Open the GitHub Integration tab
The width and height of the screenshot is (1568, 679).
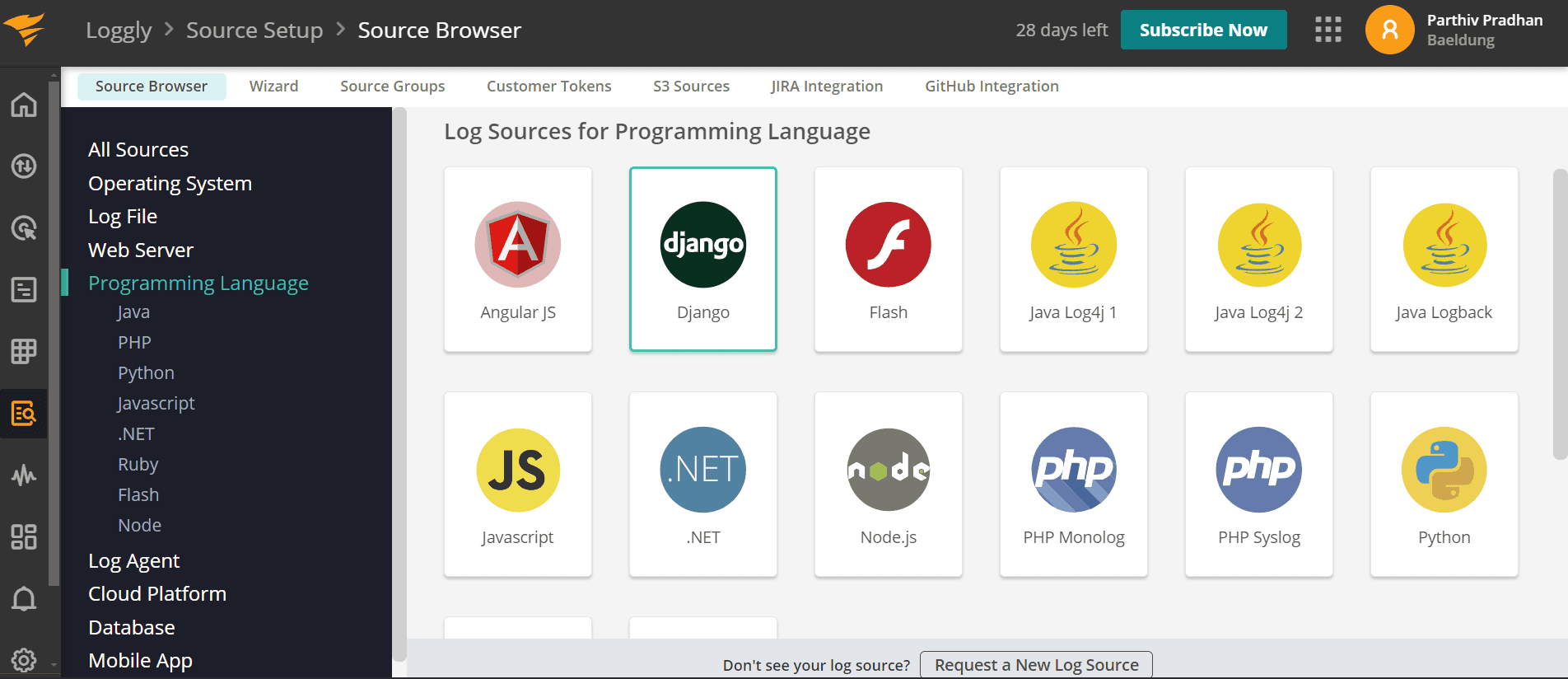click(x=992, y=87)
